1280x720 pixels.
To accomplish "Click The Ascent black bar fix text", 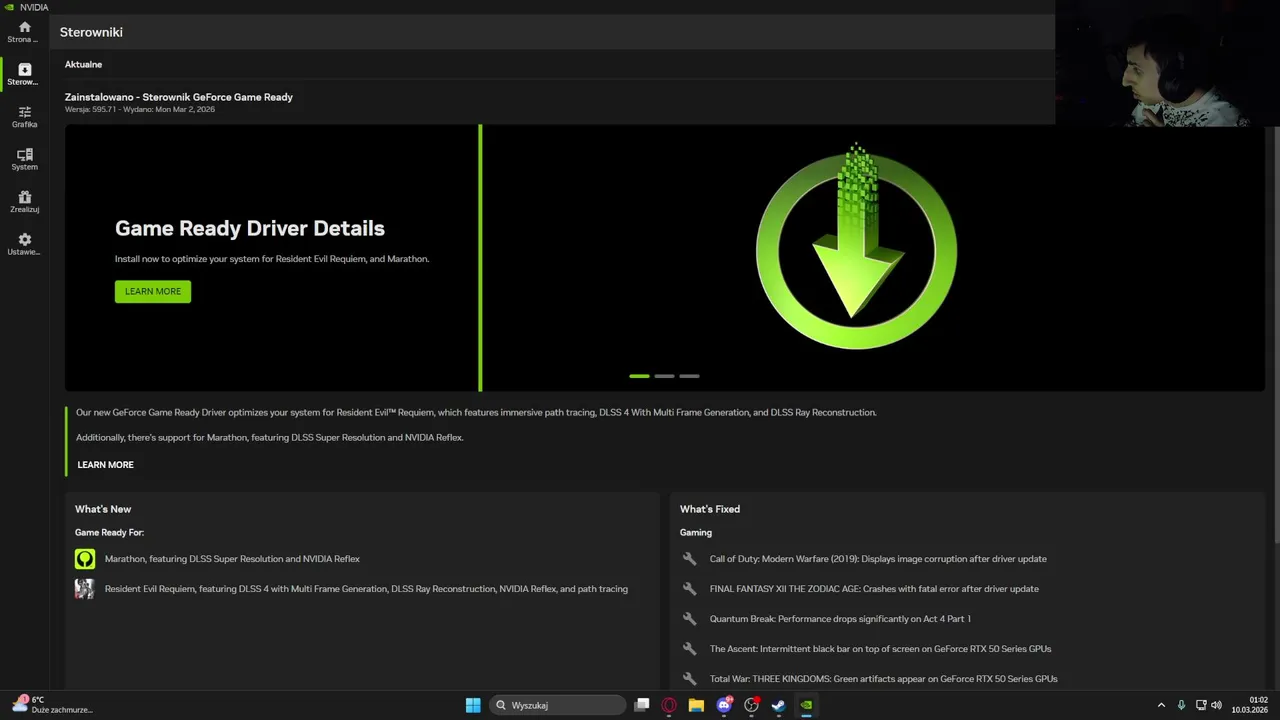I will (880, 649).
